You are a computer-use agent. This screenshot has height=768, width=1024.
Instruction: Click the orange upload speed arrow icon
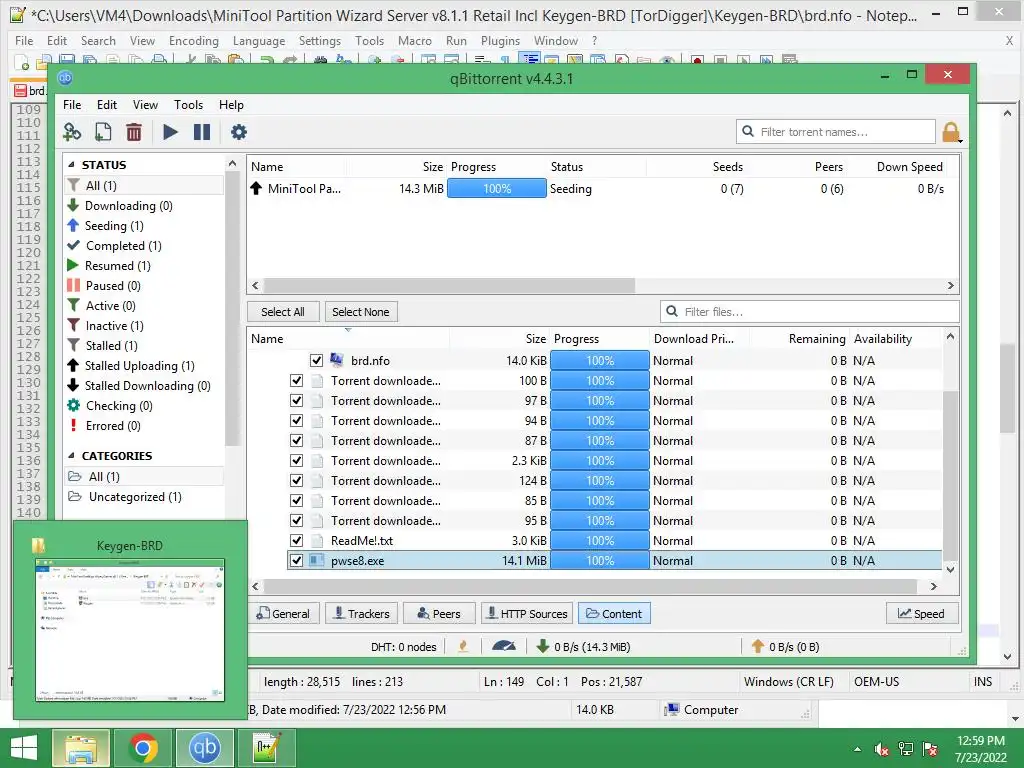[758, 647]
